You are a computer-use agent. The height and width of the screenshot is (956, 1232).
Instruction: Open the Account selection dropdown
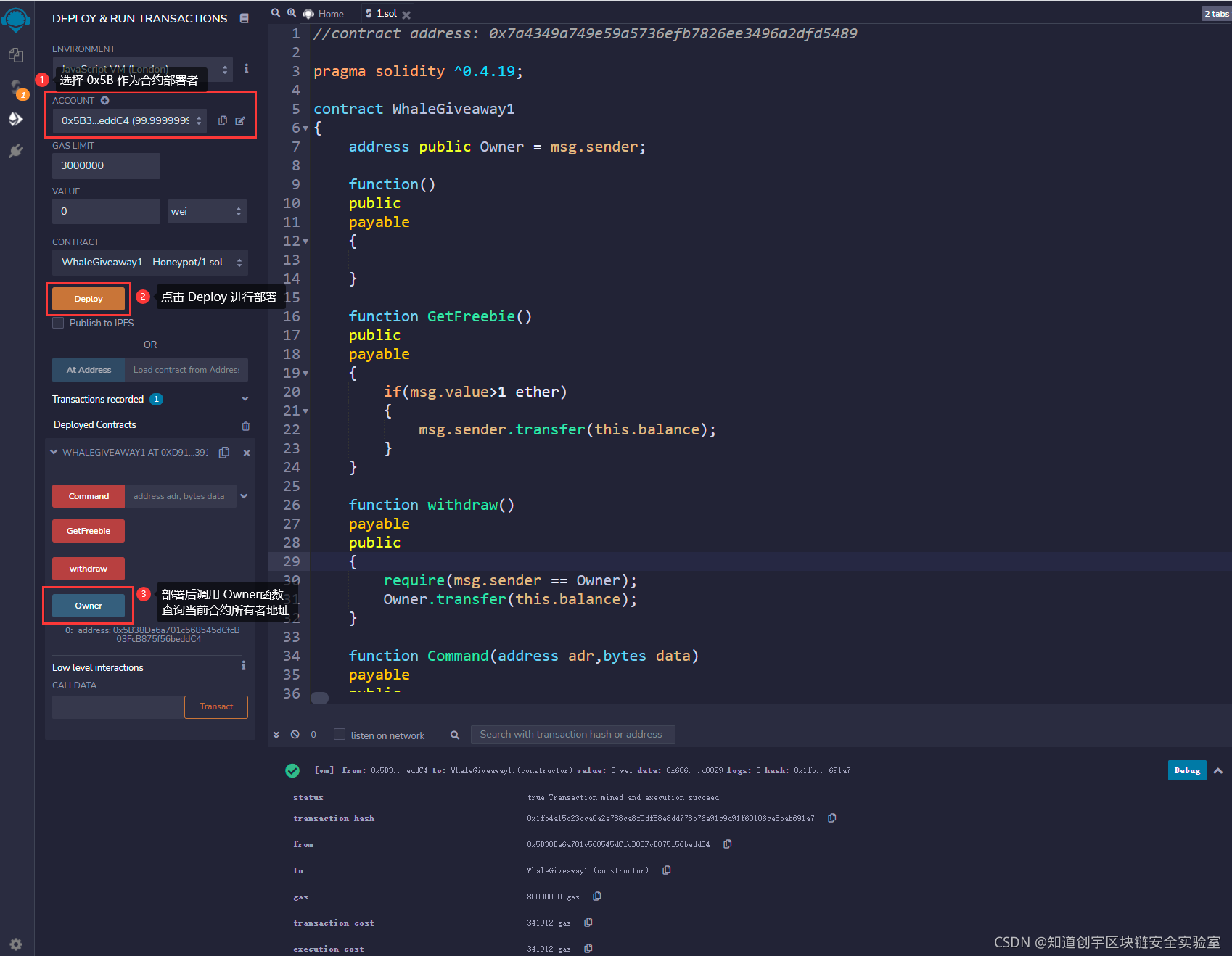tap(129, 120)
